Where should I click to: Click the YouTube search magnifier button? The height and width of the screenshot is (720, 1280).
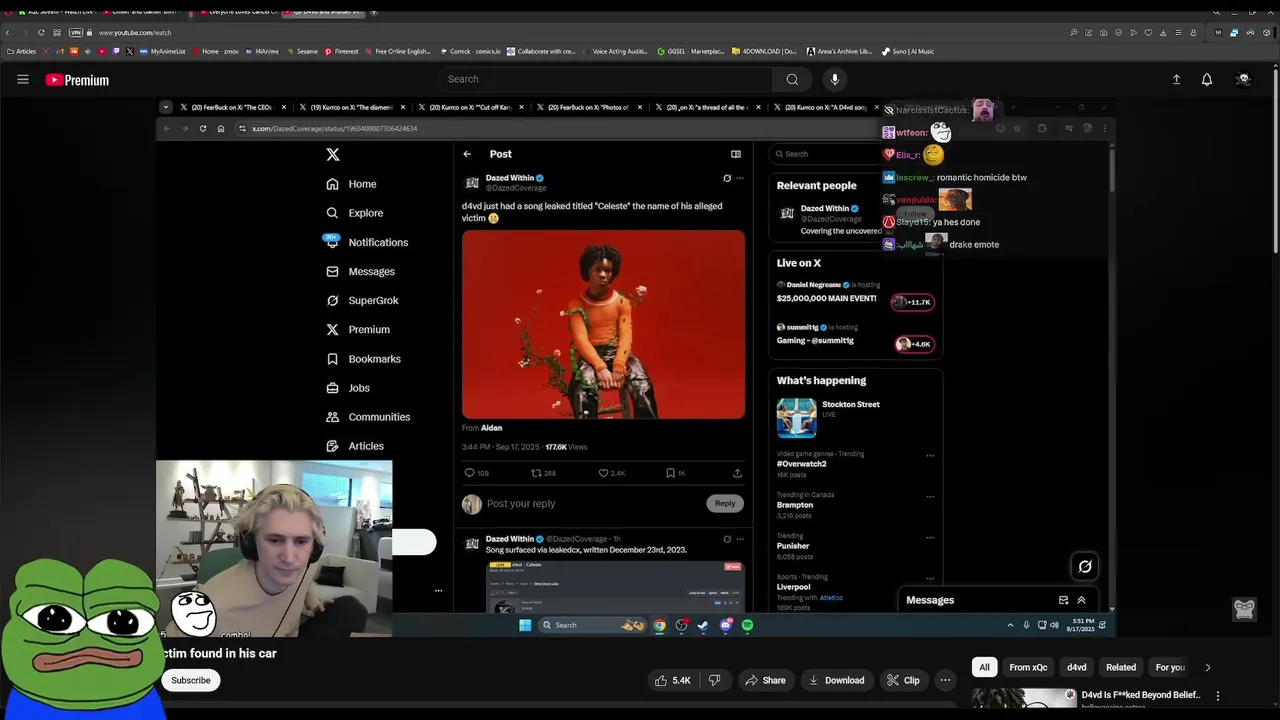792,79
